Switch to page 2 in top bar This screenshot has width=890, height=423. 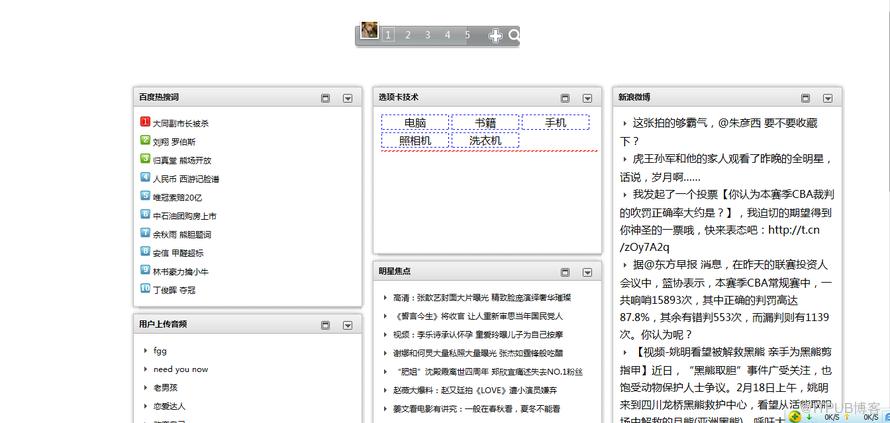click(x=408, y=35)
